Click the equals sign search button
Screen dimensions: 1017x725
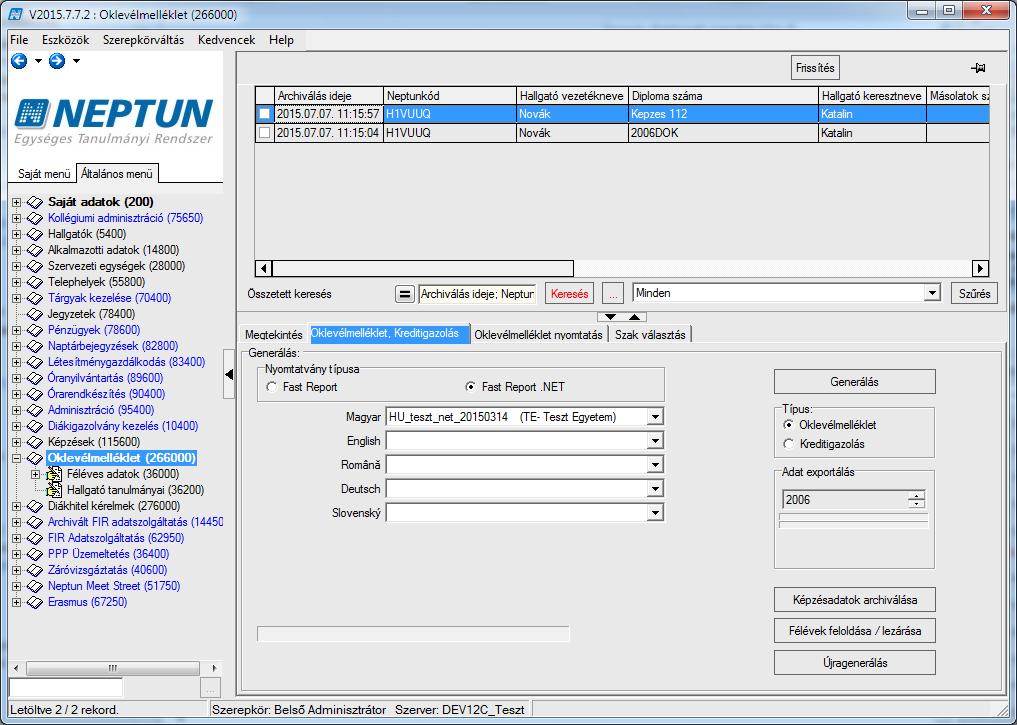[x=404, y=294]
